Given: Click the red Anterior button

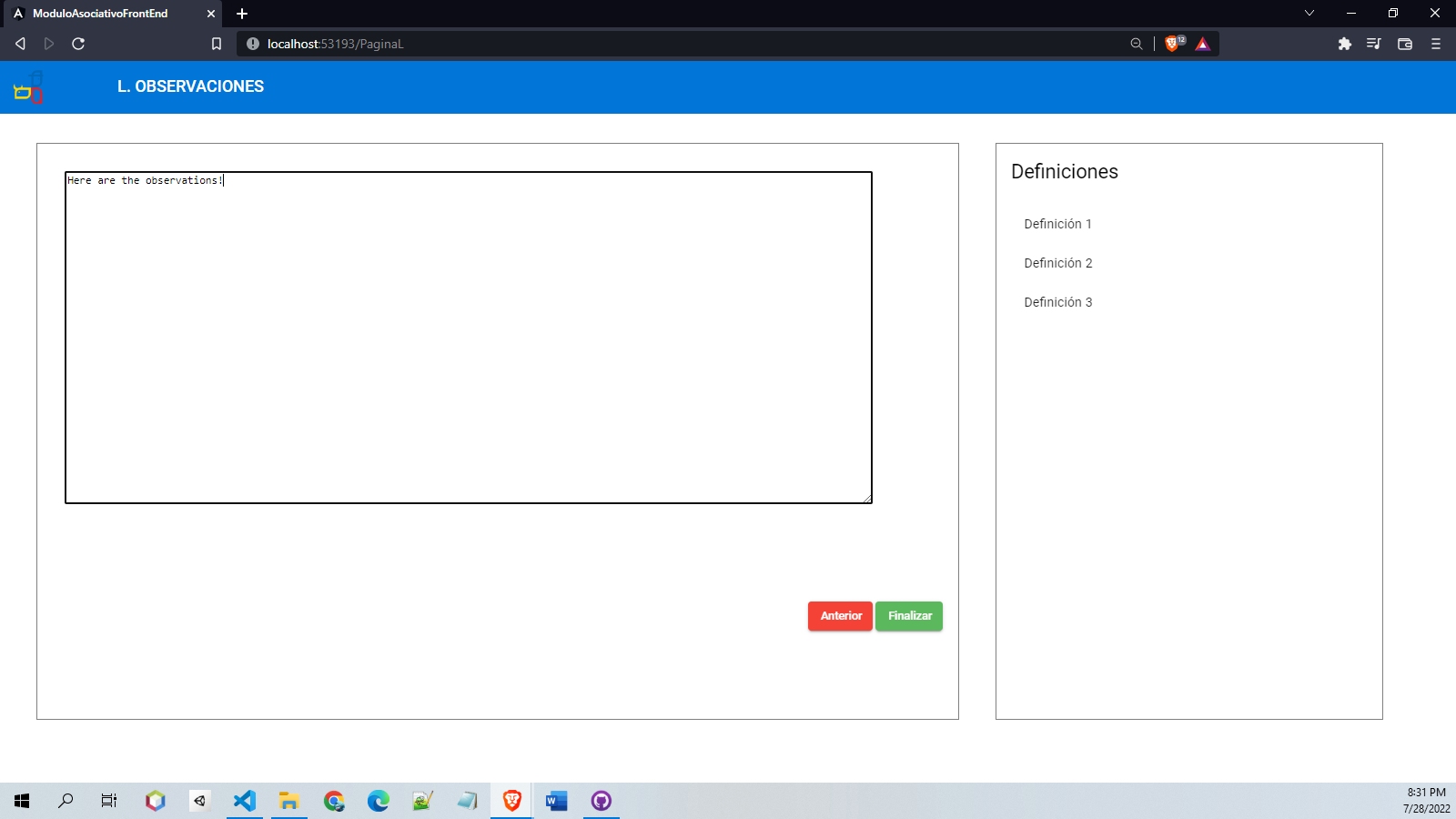Looking at the screenshot, I should click(840, 616).
